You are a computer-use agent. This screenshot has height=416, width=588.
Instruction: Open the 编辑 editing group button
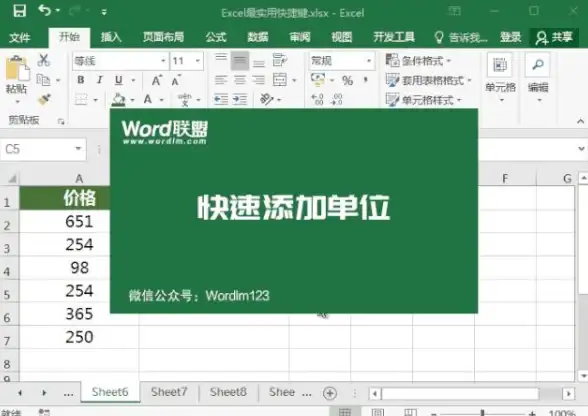coord(538,78)
